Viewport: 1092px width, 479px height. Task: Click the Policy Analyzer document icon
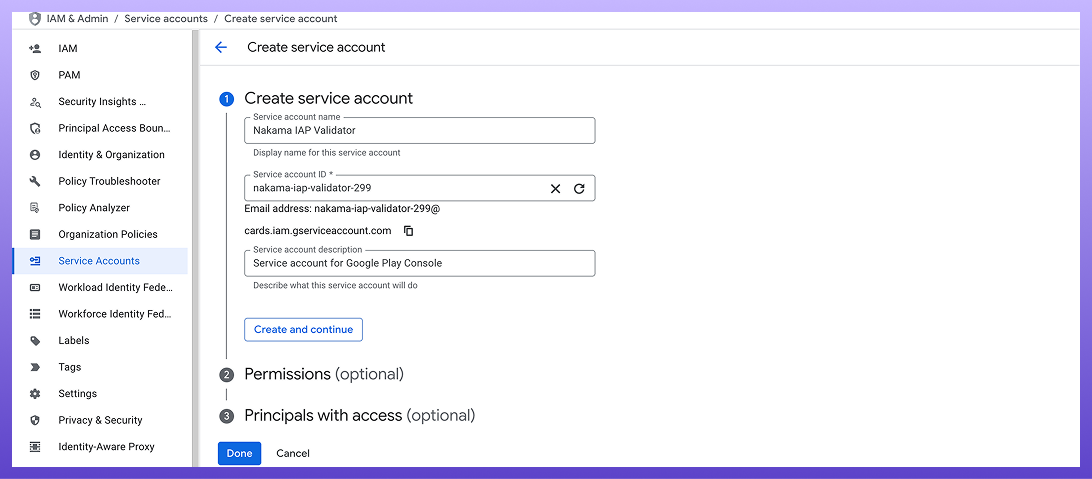35,207
